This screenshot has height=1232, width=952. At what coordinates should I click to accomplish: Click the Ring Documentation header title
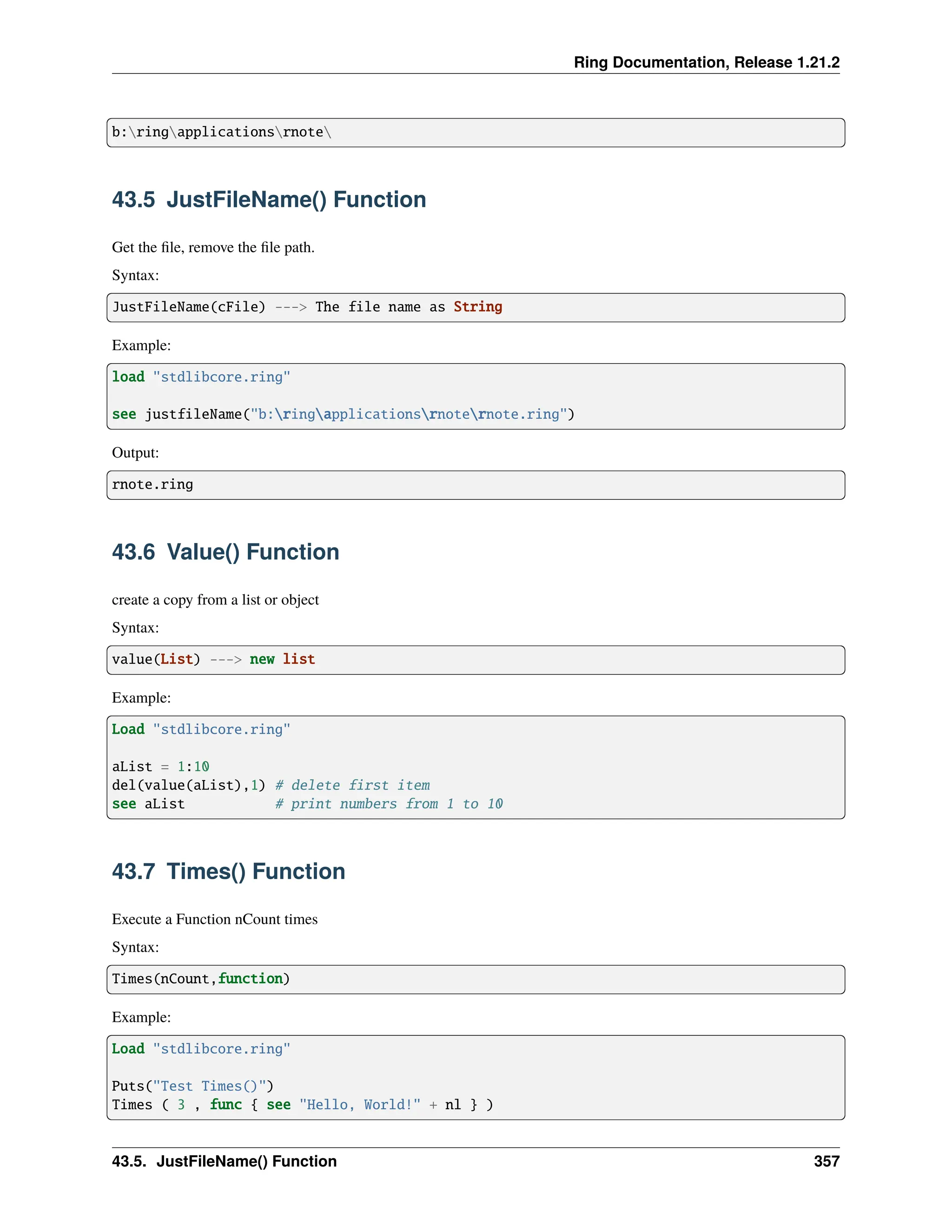point(706,62)
